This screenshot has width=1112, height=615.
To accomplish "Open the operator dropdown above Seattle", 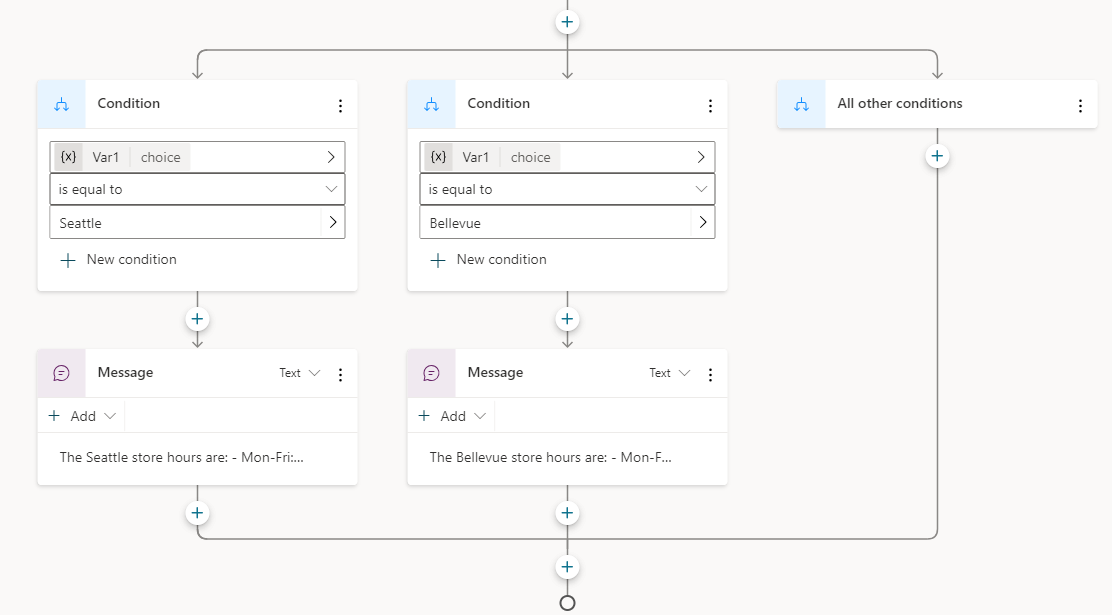I will click(197, 189).
